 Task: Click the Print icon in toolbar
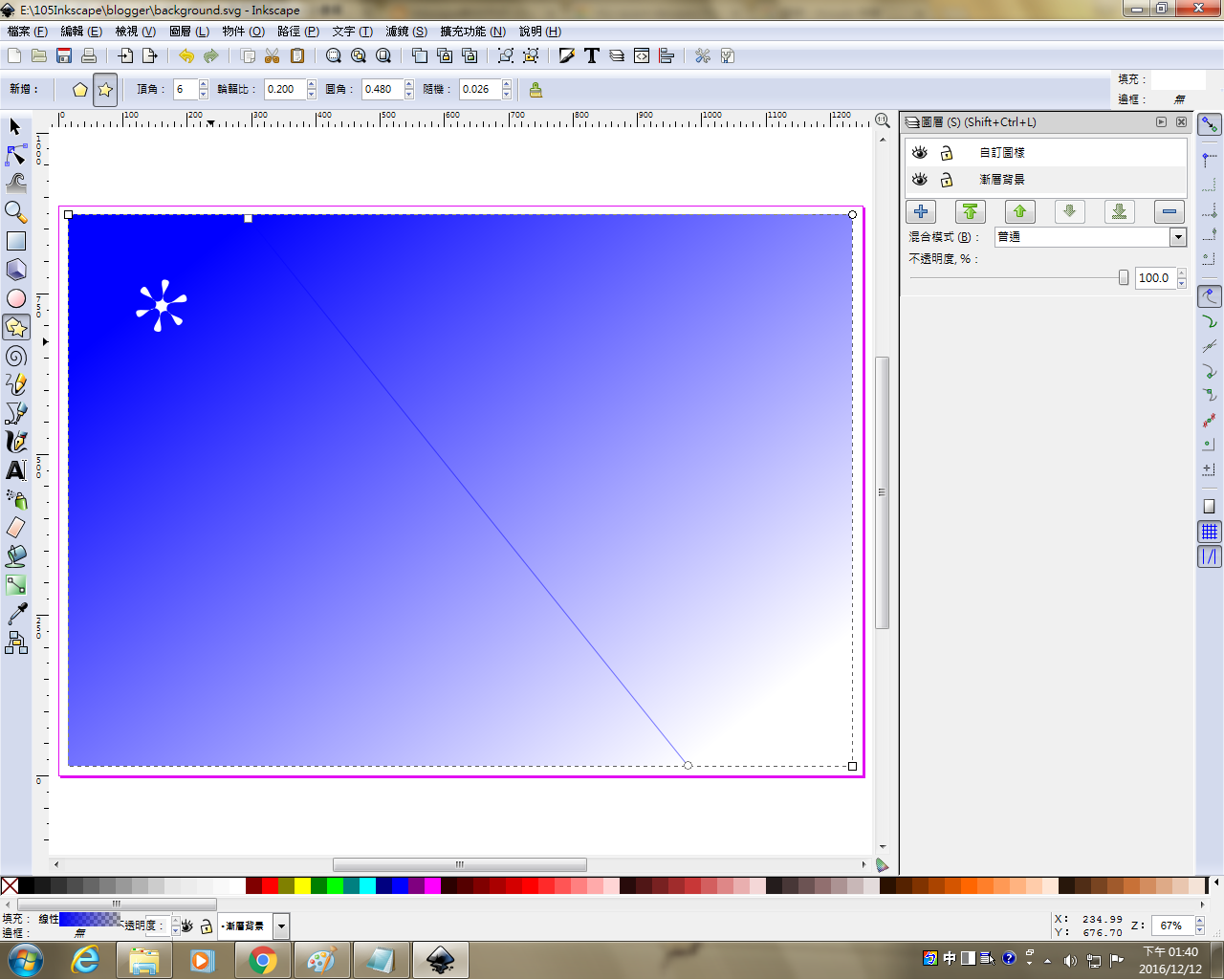(89, 55)
